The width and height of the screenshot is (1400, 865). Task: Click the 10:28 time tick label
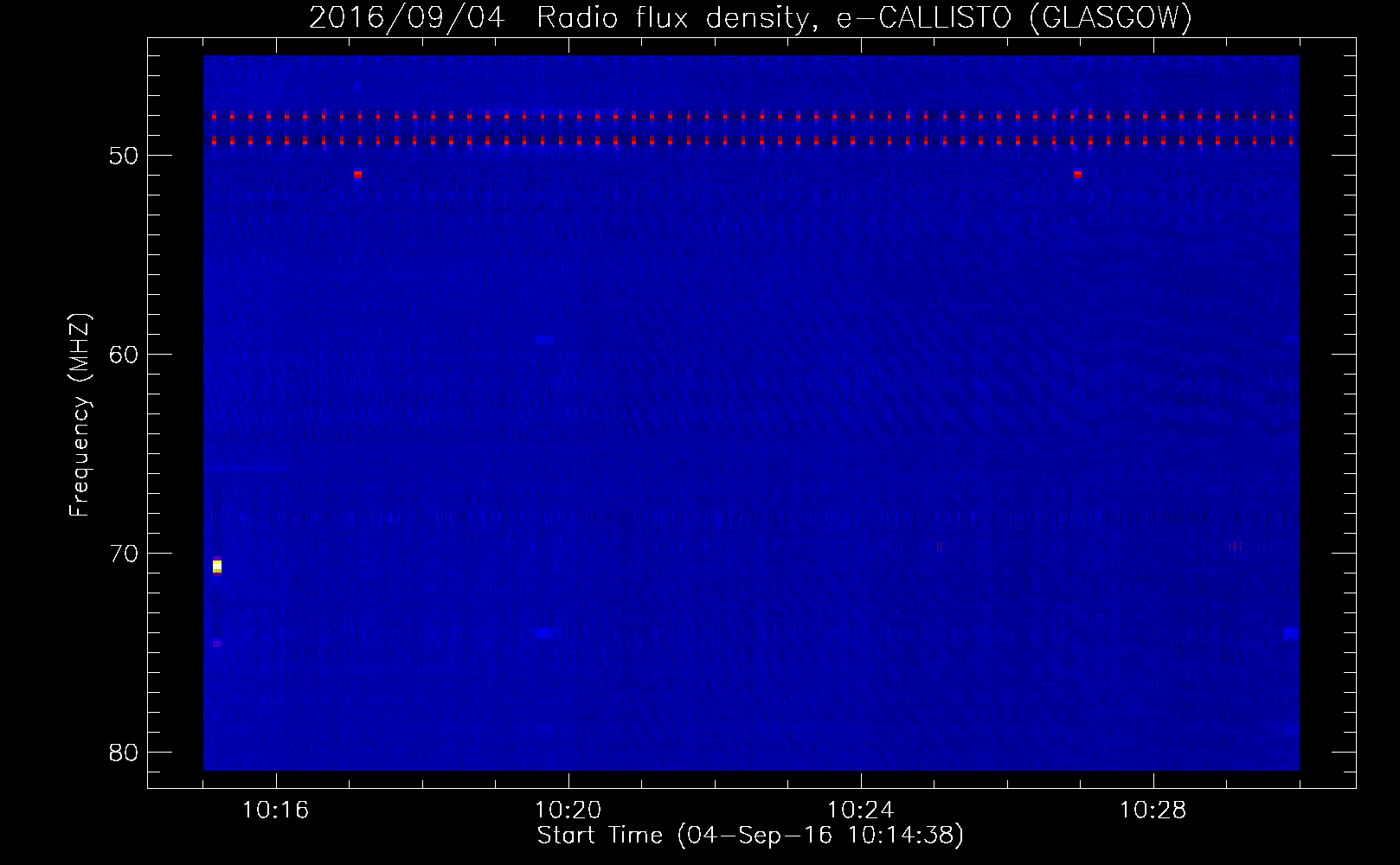1153,810
